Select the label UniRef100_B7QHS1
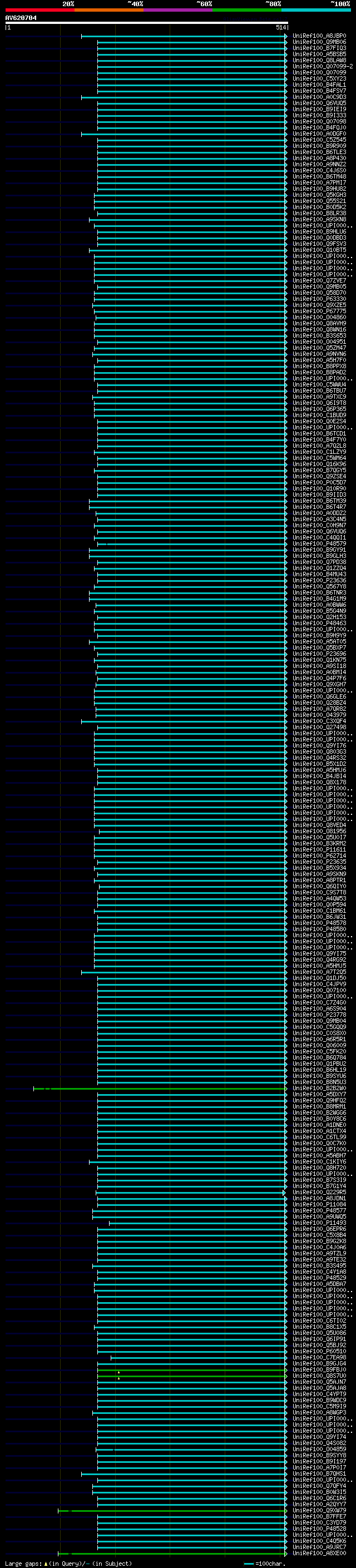 pyautogui.click(x=319, y=1474)
